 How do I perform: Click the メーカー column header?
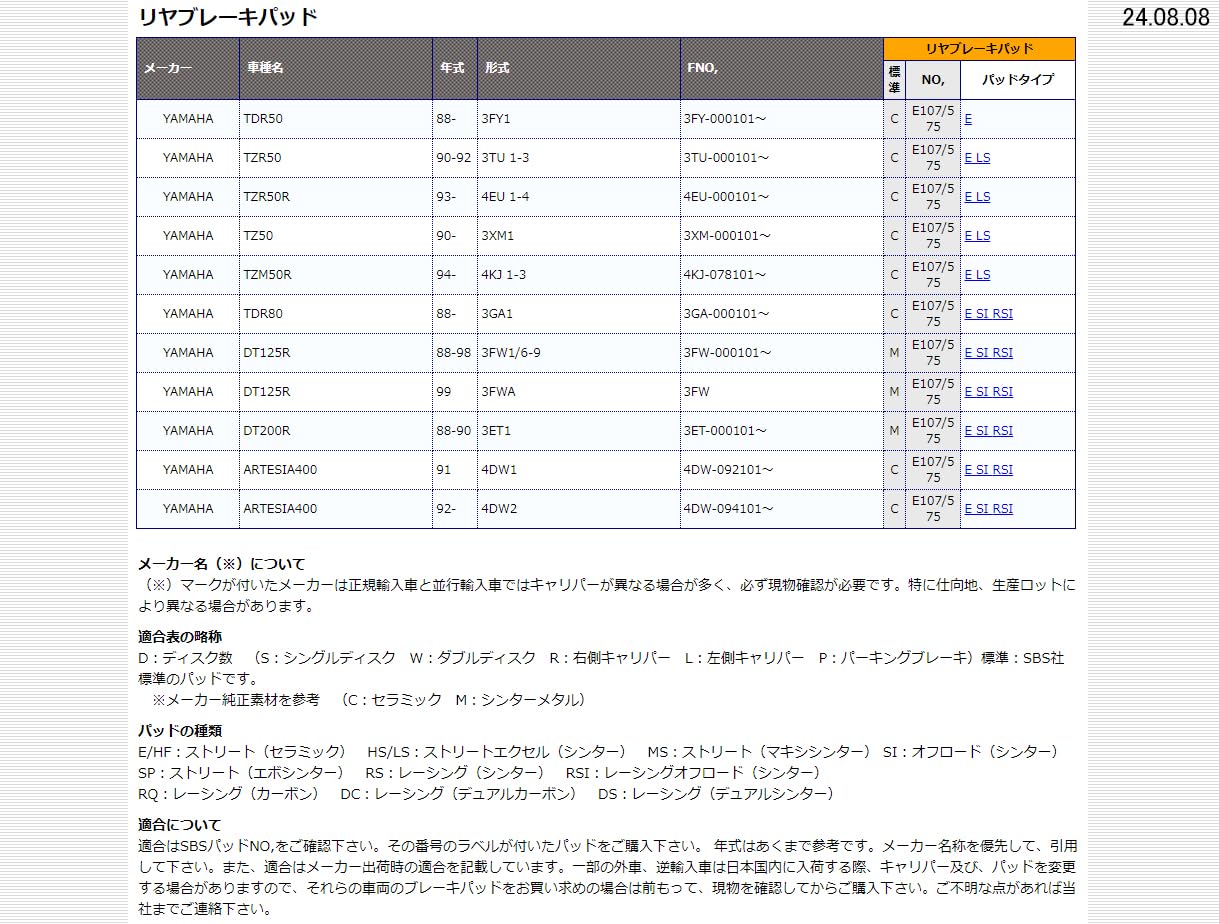click(188, 68)
